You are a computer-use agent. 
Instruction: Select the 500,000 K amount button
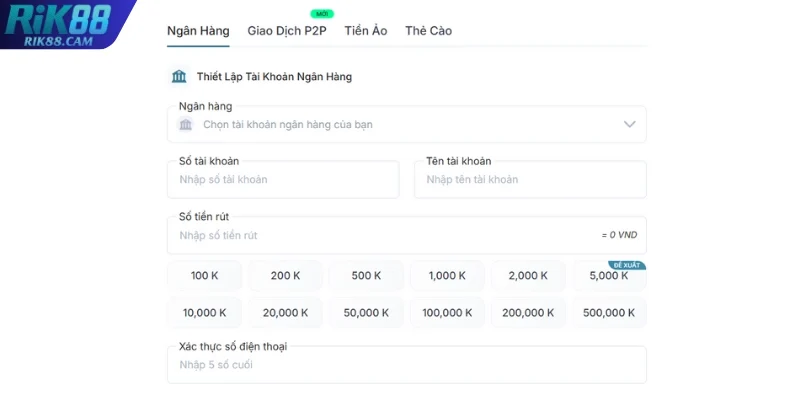point(609,313)
